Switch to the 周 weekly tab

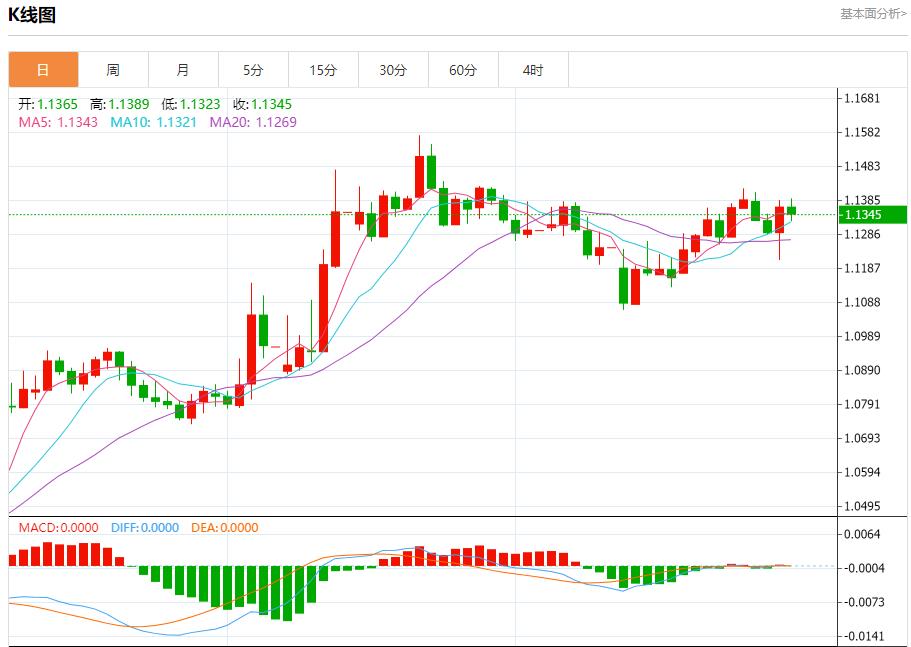113,70
